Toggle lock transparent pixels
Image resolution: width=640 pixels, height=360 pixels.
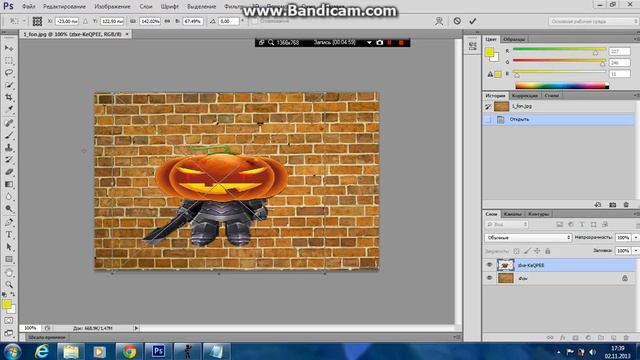[516, 251]
